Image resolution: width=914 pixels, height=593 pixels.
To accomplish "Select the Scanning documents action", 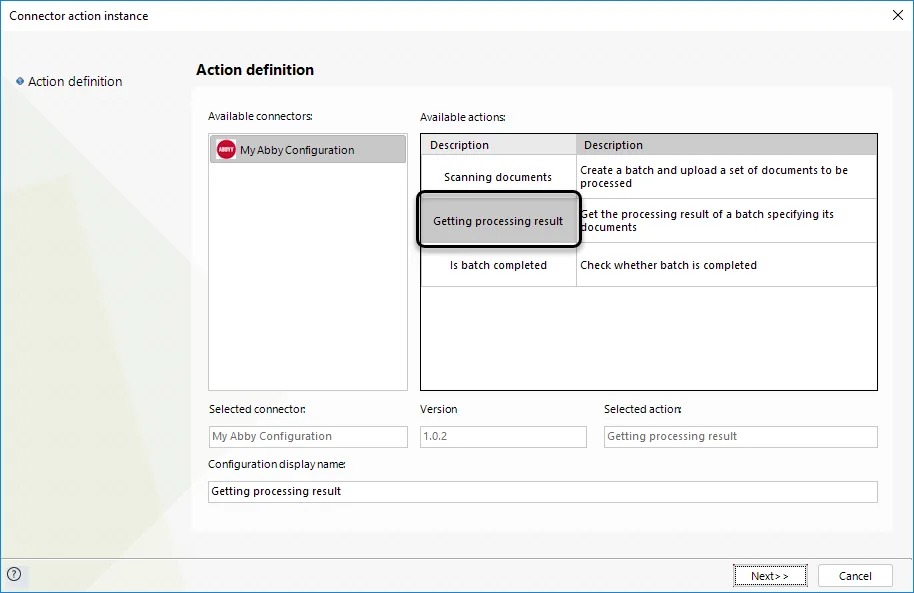I will click(x=498, y=177).
